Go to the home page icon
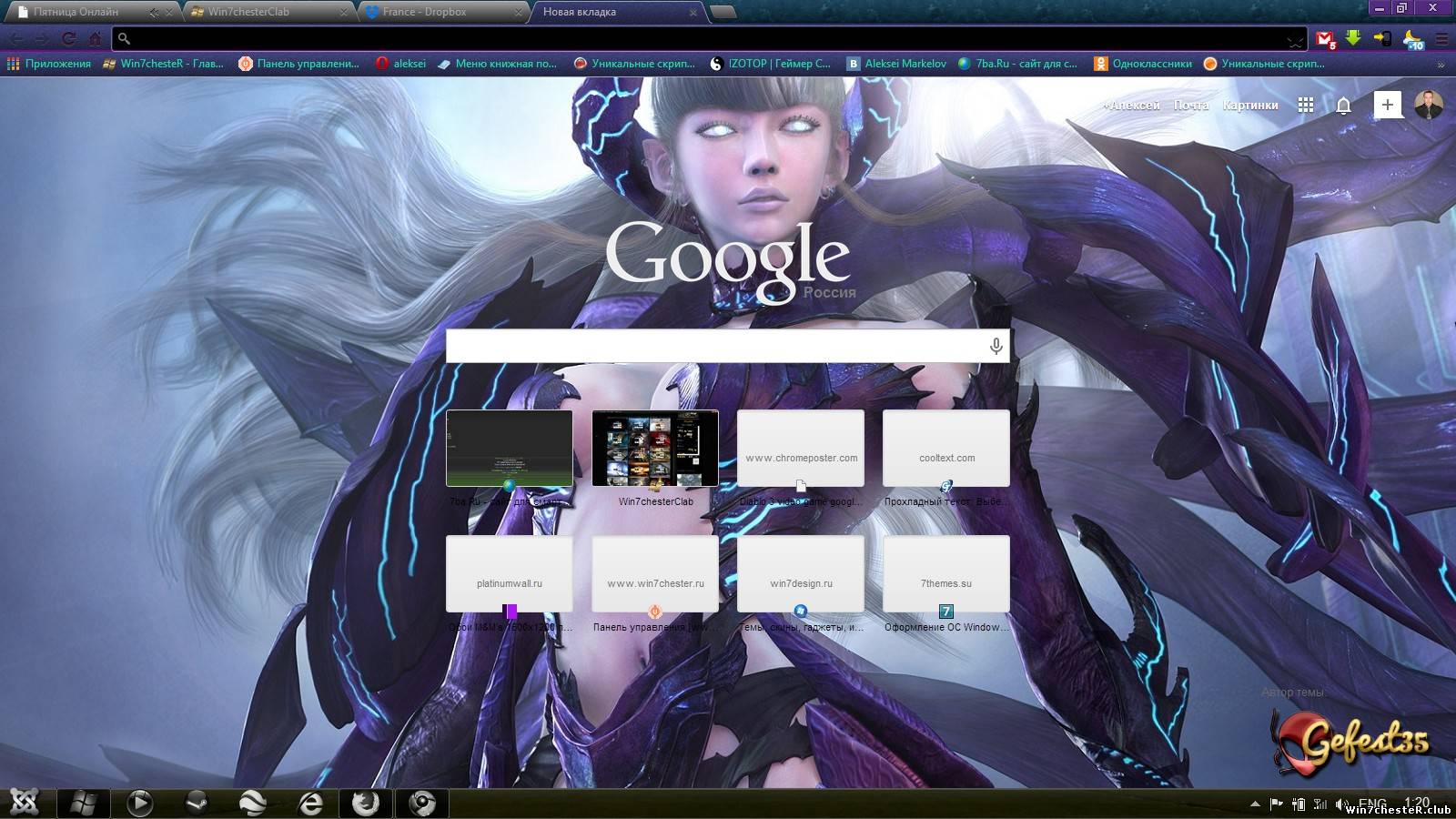1456x819 pixels. [95, 39]
